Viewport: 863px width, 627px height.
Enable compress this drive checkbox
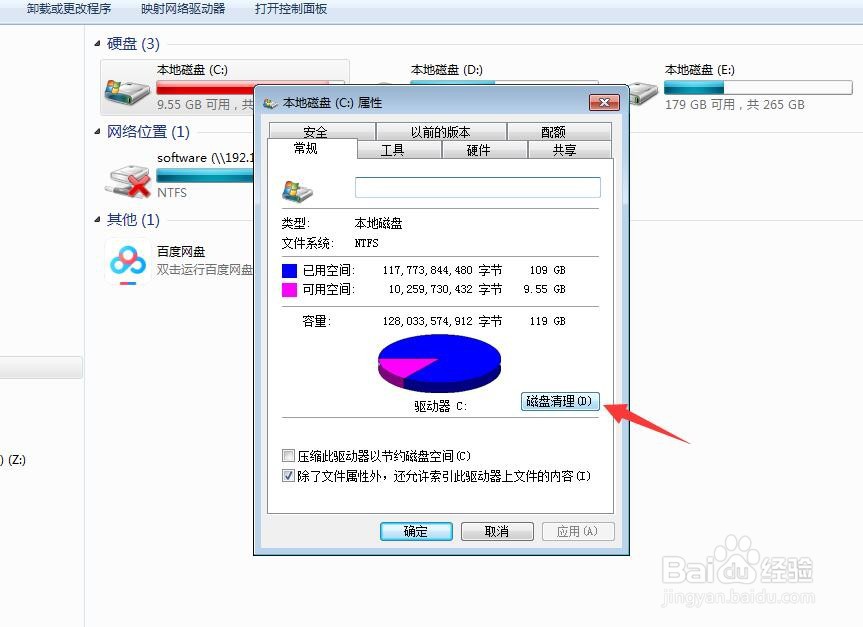tap(288, 456)
